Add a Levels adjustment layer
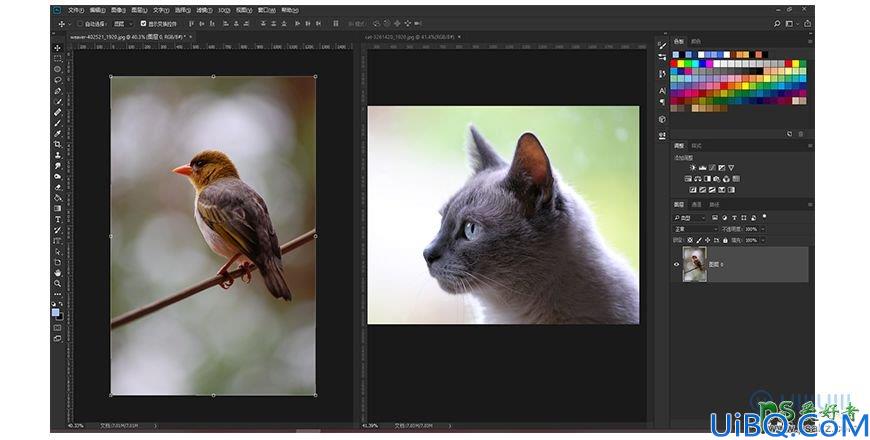The image size is (870, 440). click(x=702, y=168)
